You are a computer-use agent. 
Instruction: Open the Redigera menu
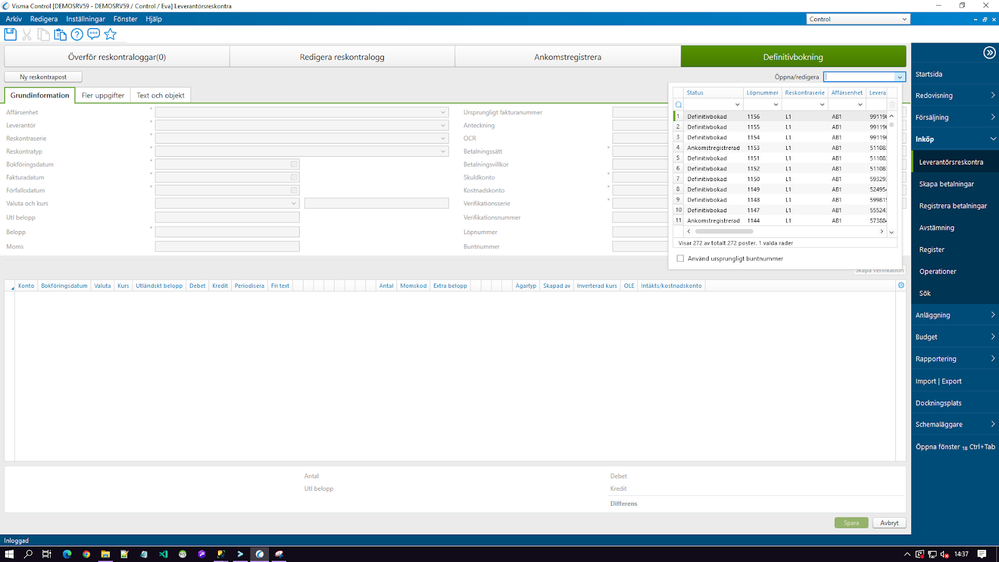click(43, 19)
